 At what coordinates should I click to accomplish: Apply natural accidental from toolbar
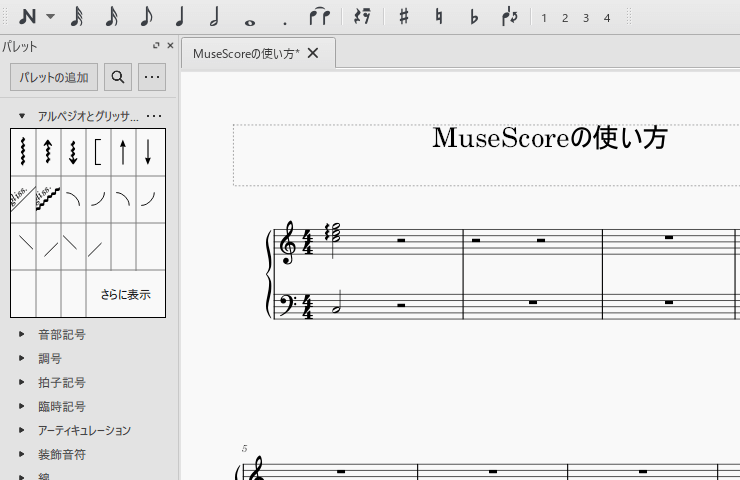439,17
